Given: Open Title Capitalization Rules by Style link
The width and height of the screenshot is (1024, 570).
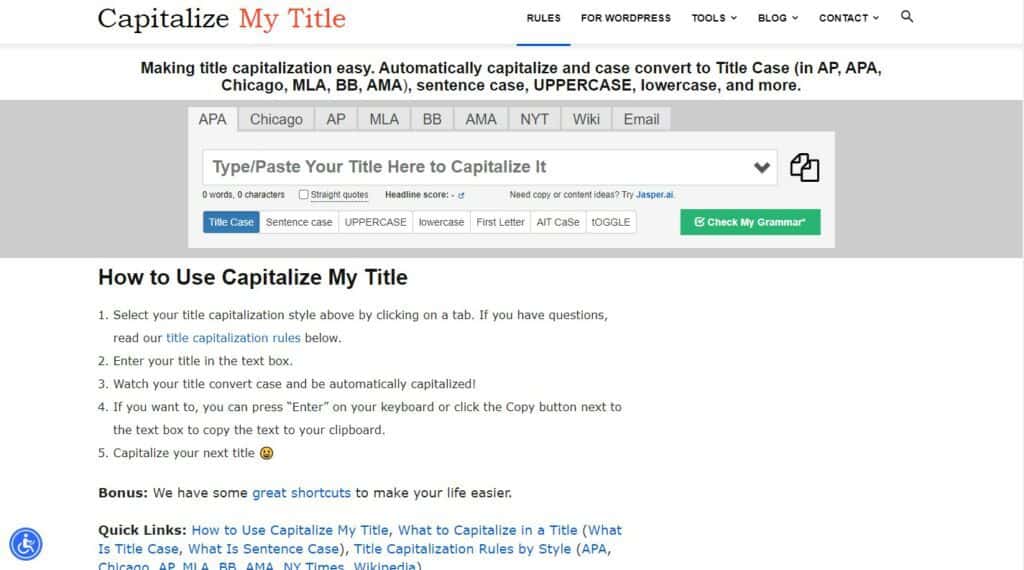Looking at the screenshot, I should pyautogui.click(x=462, y=549).
